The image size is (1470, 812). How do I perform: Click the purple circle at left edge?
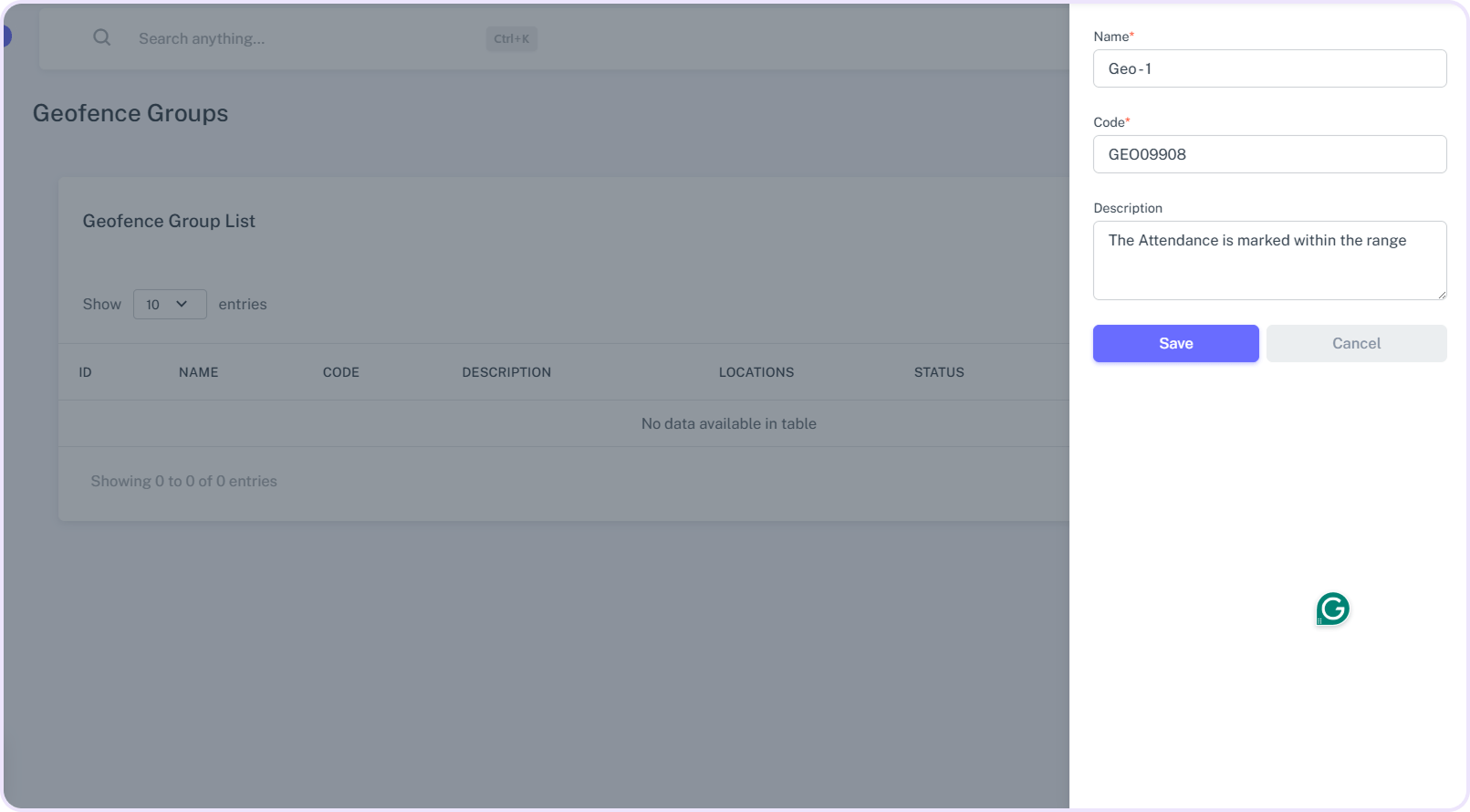[6, 36]
